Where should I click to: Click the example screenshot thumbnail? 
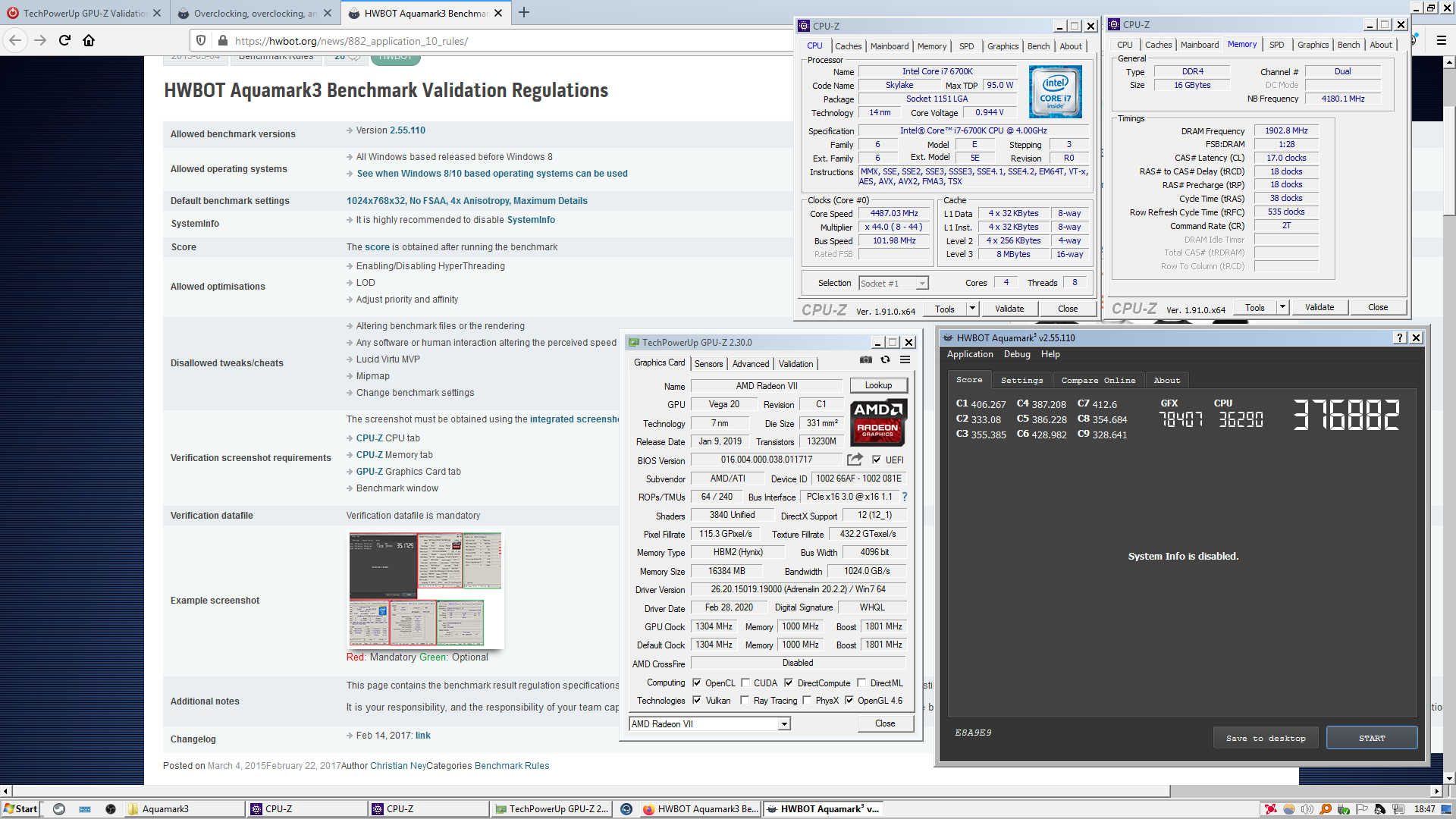pos(425,589)
